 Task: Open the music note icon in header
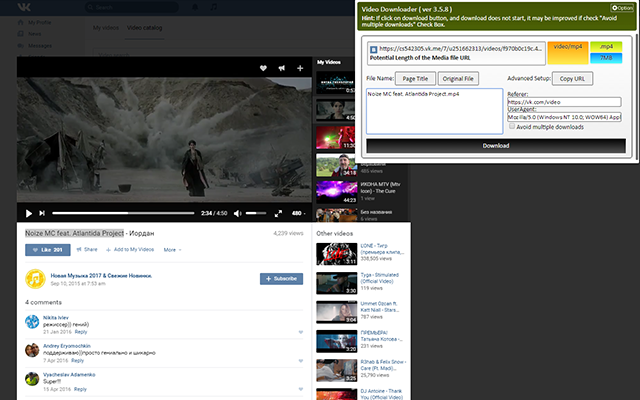pyautogui.click(x=214, y=7)
